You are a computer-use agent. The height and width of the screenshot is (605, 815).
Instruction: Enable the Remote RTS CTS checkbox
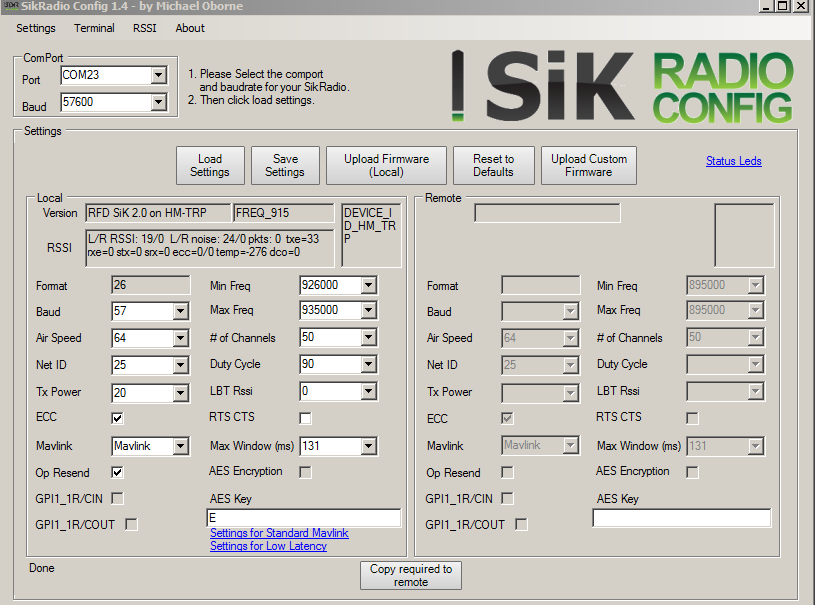(692, 418)
